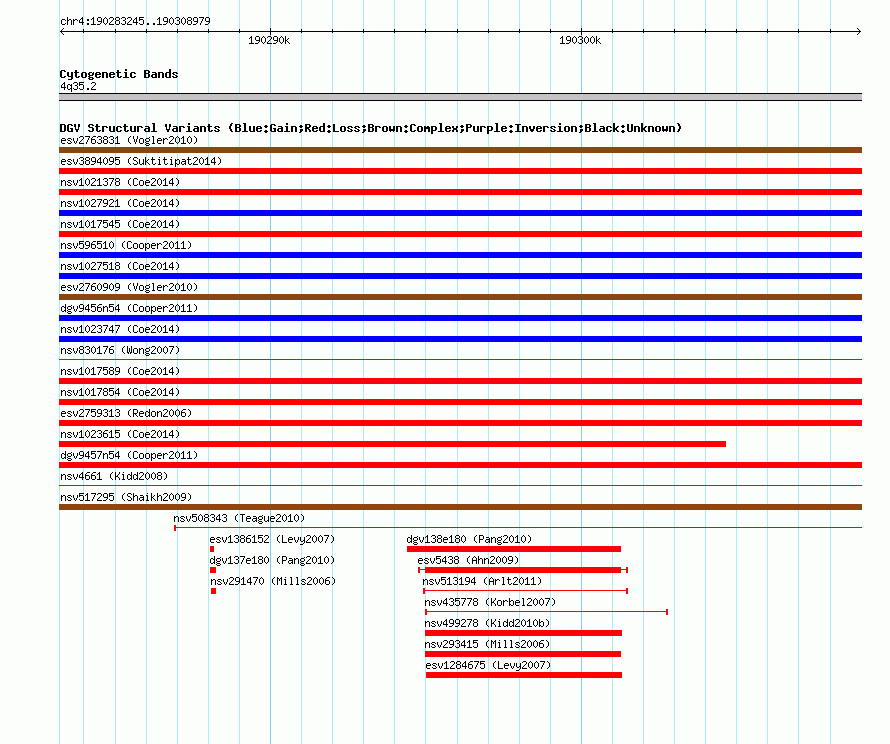Viewport: 890px width, 744px height.
Task: Select the esv2760909 (Vogler2010) label
Action: pyautogui.click(x=129, y=287)
